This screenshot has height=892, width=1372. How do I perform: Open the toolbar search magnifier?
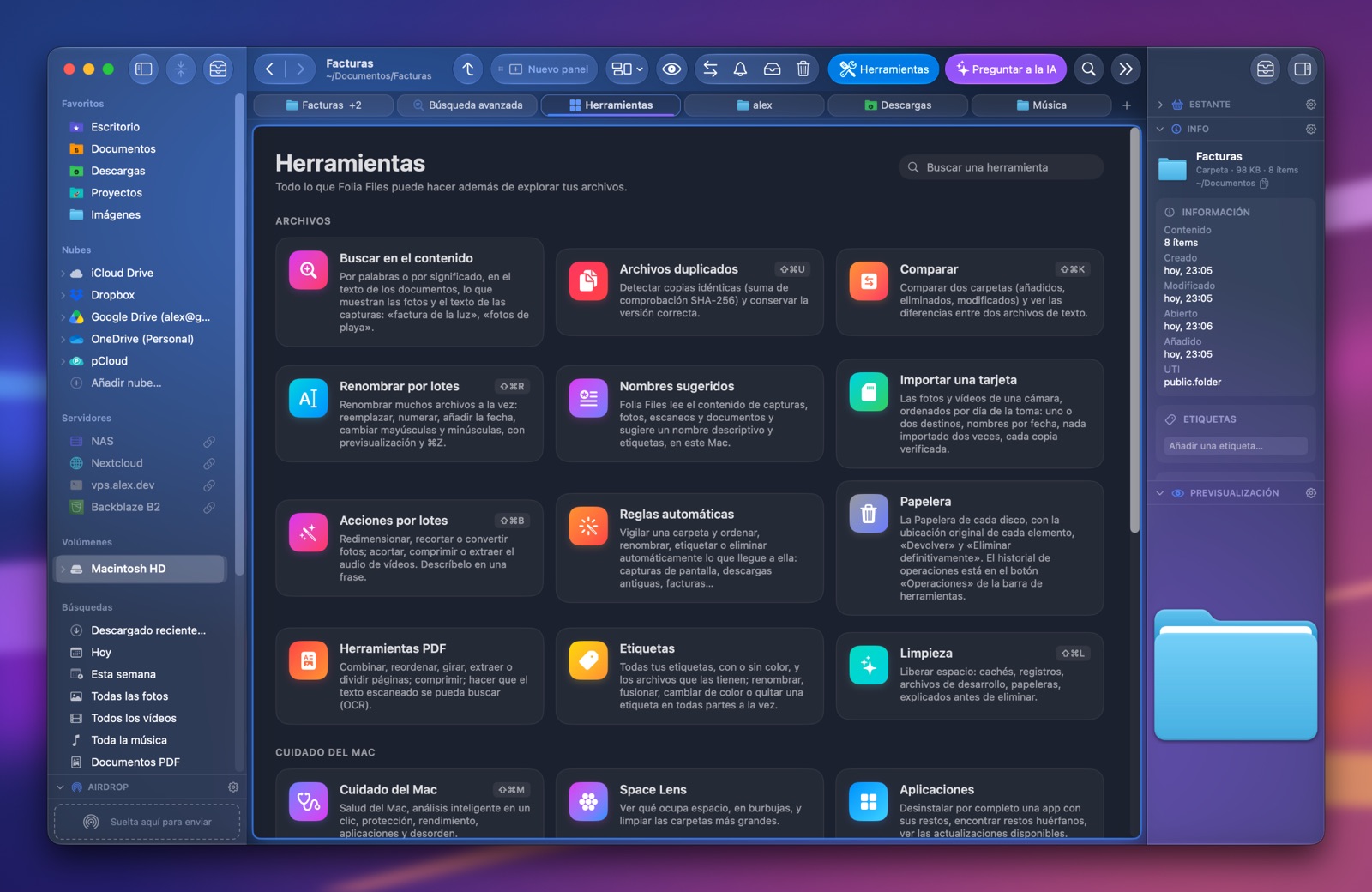(1089, 69)
